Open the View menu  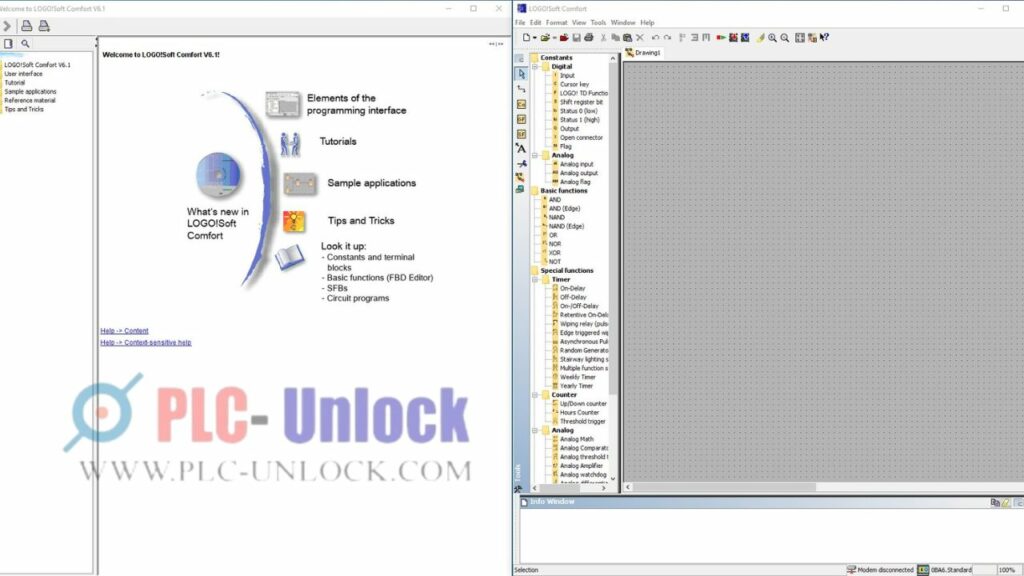(579, 22)
